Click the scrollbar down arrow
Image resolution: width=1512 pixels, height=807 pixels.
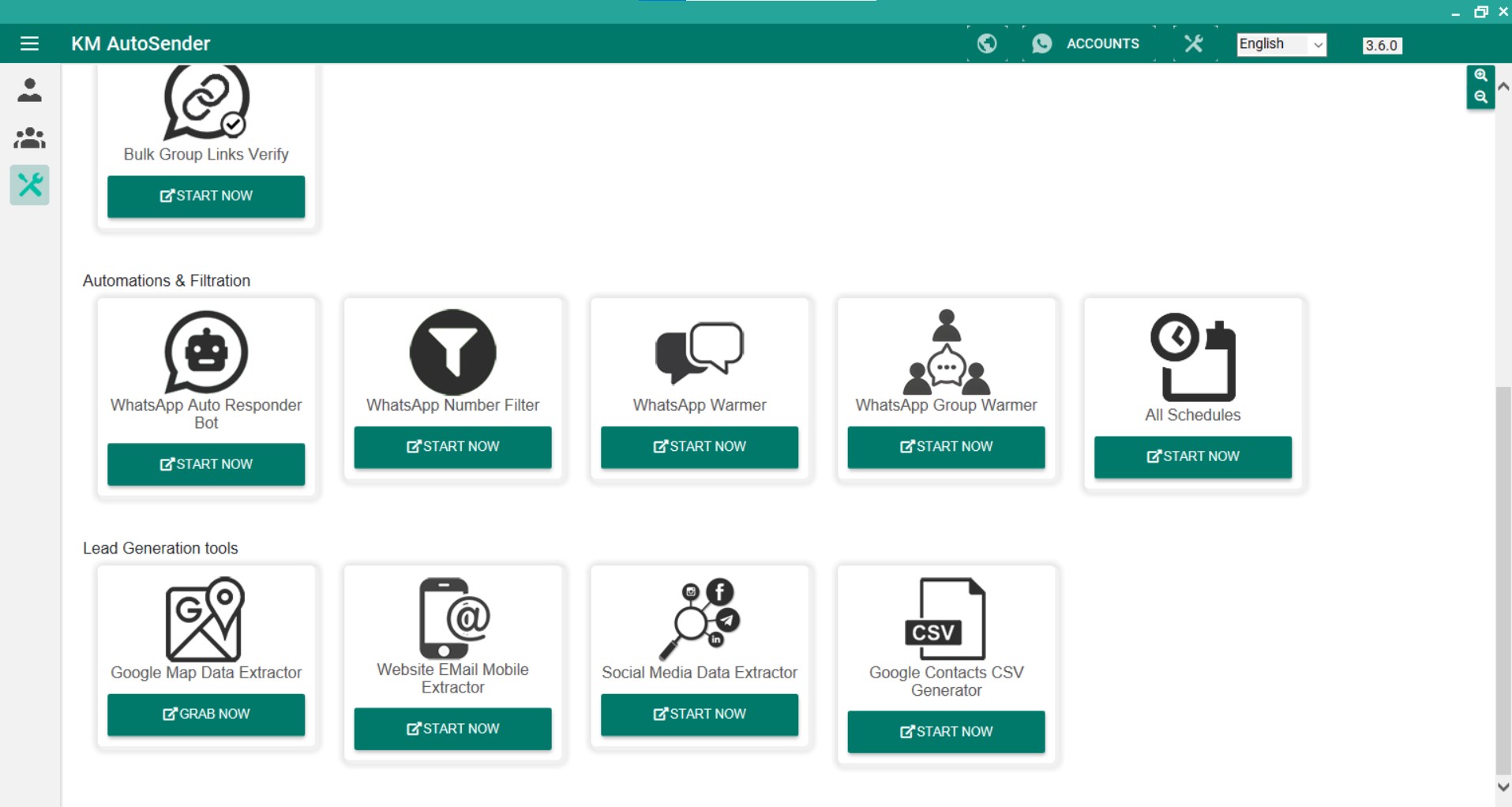pyautogui.click(x=1503, y=786)
